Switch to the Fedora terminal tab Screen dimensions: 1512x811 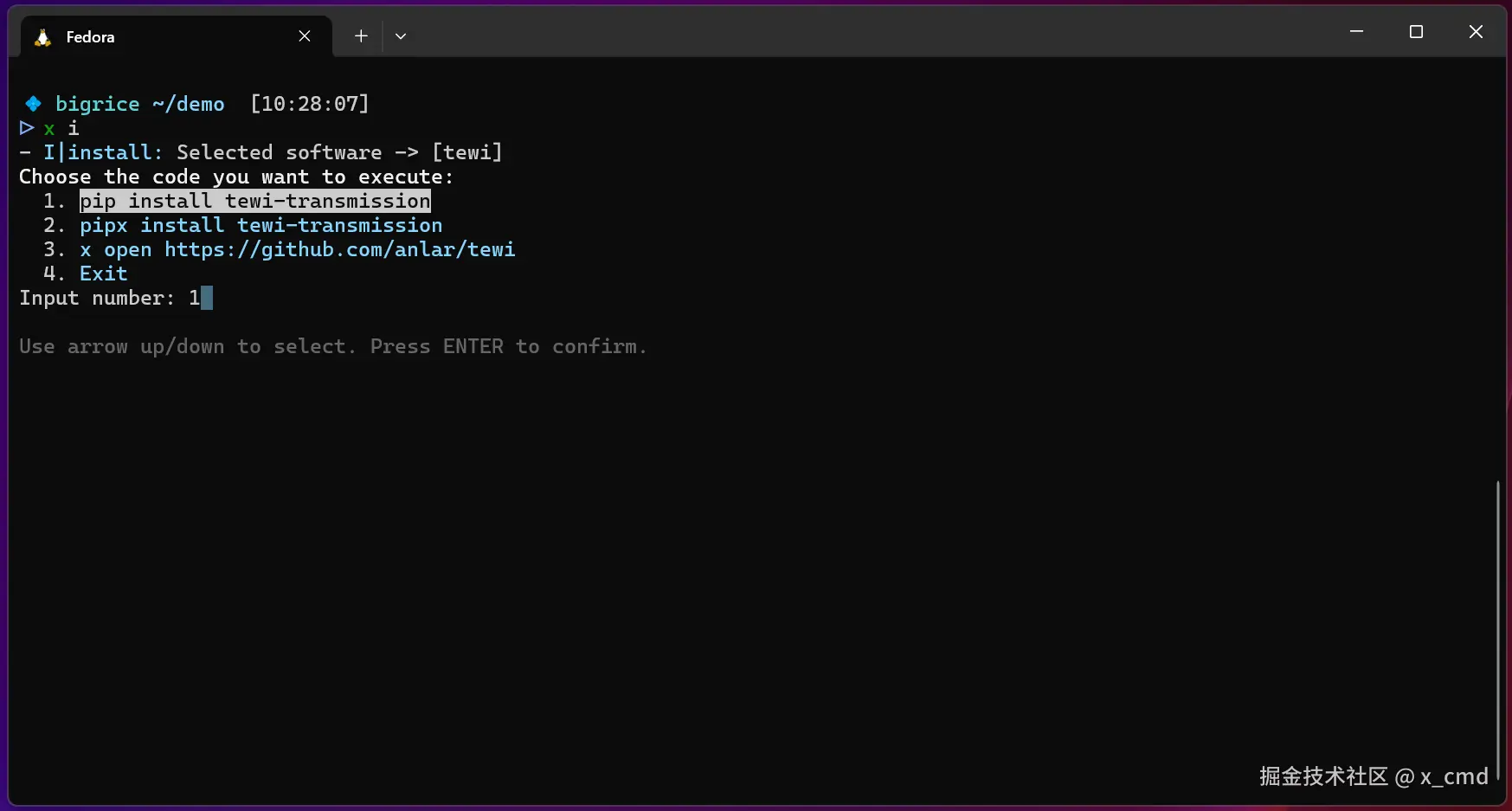pyautogui.click(x=176, y=36)
